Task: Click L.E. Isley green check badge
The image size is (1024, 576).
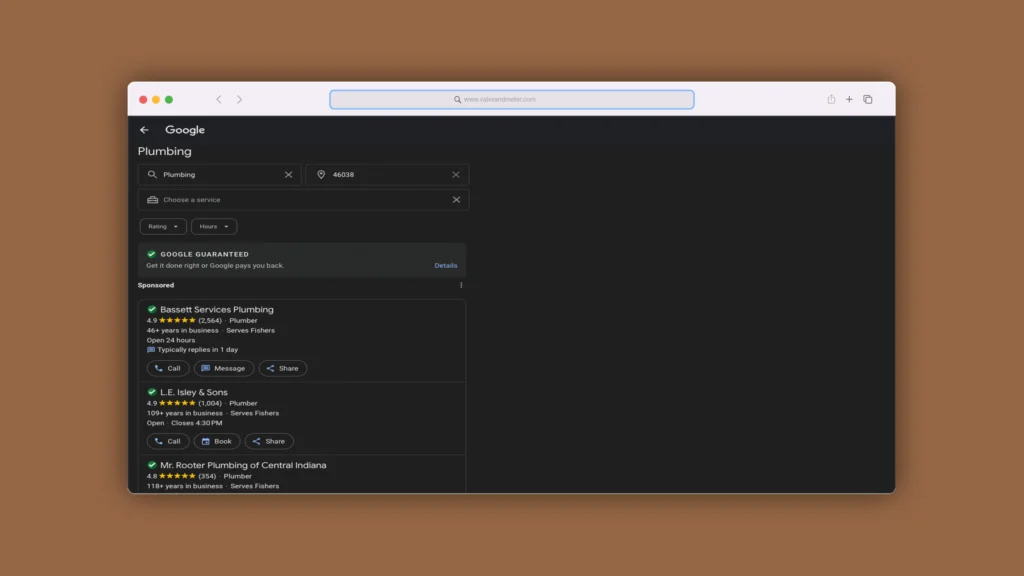Action: point(152,392)
